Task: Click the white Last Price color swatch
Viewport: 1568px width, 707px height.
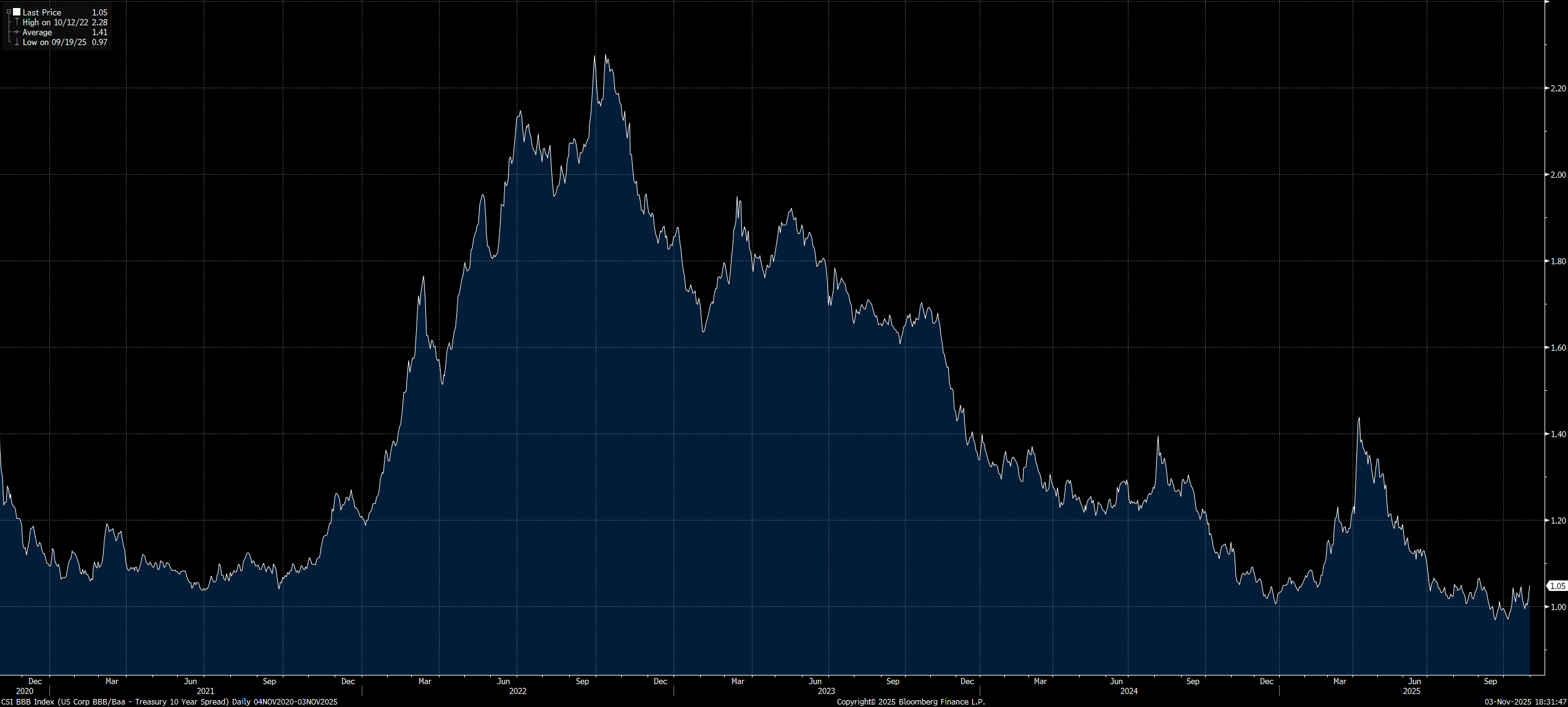Action: pos(17,12)
